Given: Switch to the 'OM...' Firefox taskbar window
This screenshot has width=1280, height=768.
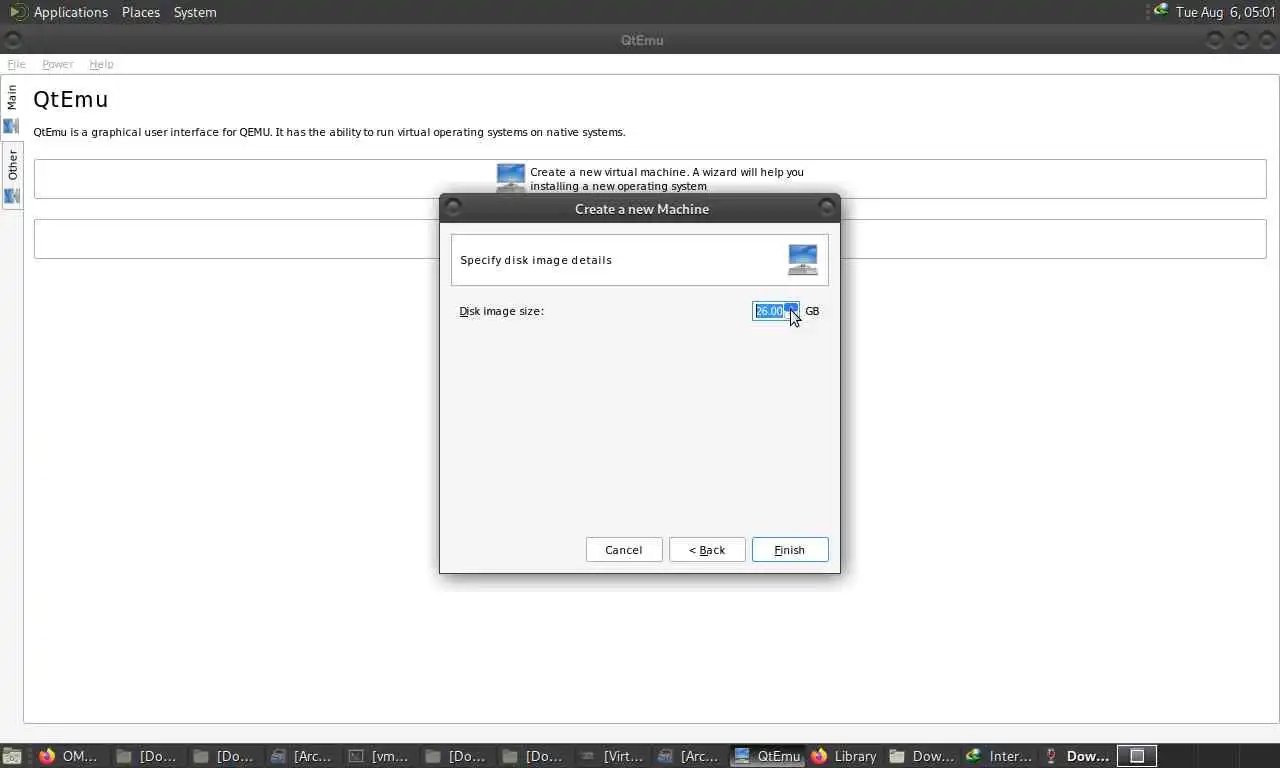Looking at the screenshot, I should (x=69, y=756).
